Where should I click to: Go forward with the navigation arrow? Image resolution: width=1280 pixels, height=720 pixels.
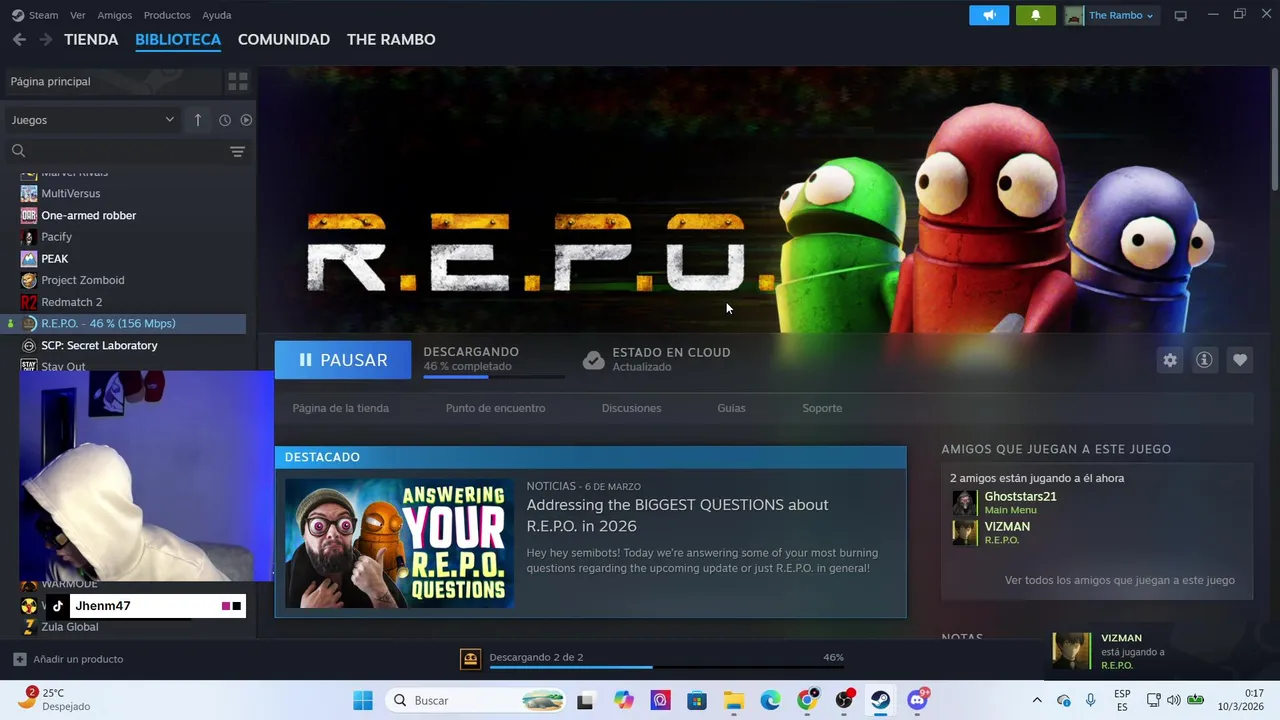45,39
